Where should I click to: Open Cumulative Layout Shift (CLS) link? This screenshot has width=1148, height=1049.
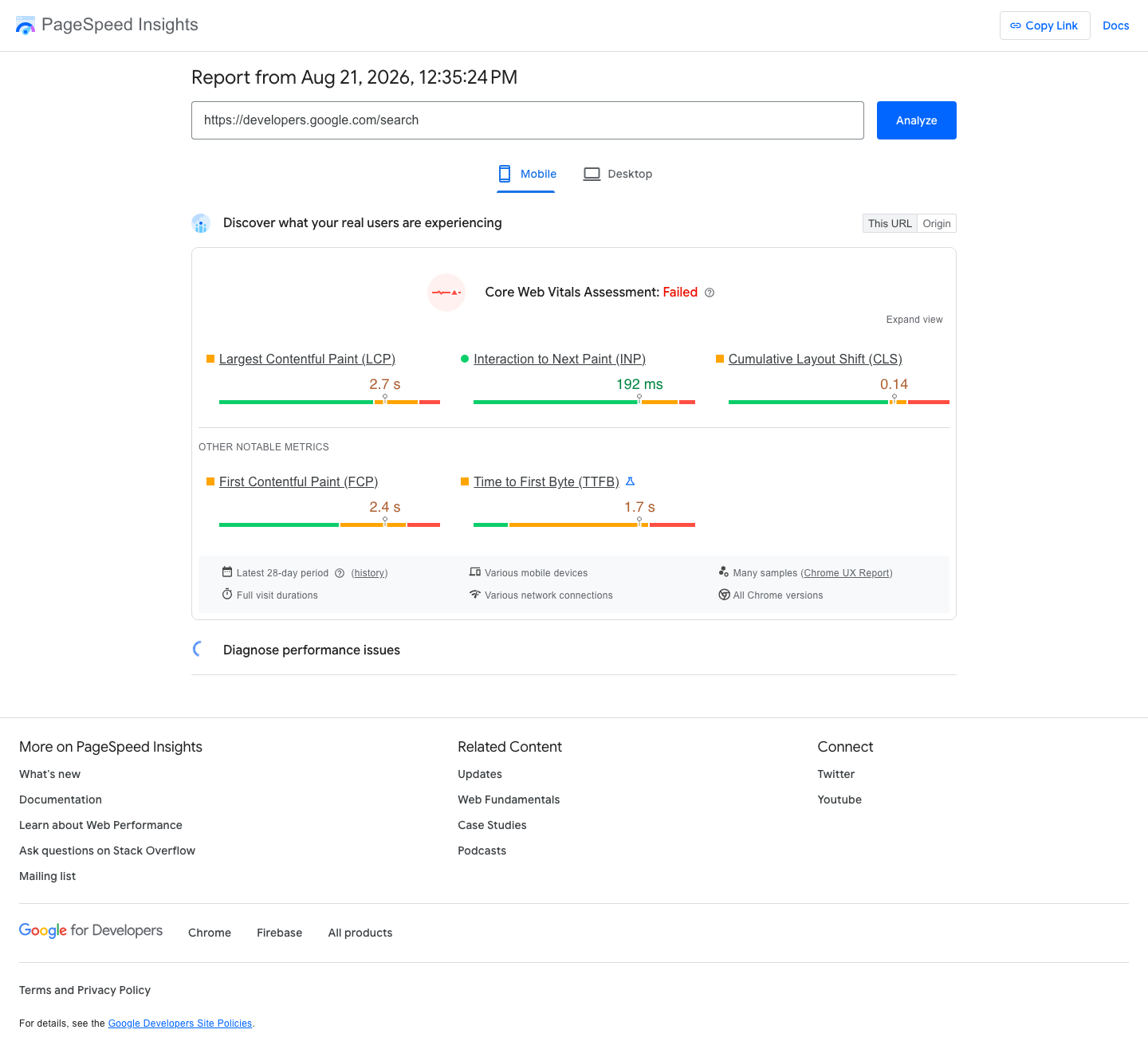(816, 359)
